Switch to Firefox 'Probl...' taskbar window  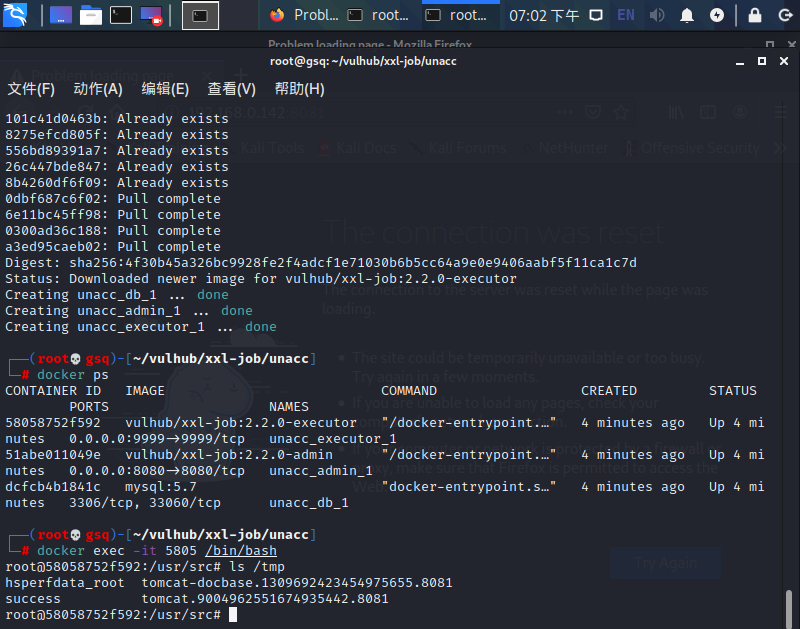pyautogui.click(x=304, y=15)
